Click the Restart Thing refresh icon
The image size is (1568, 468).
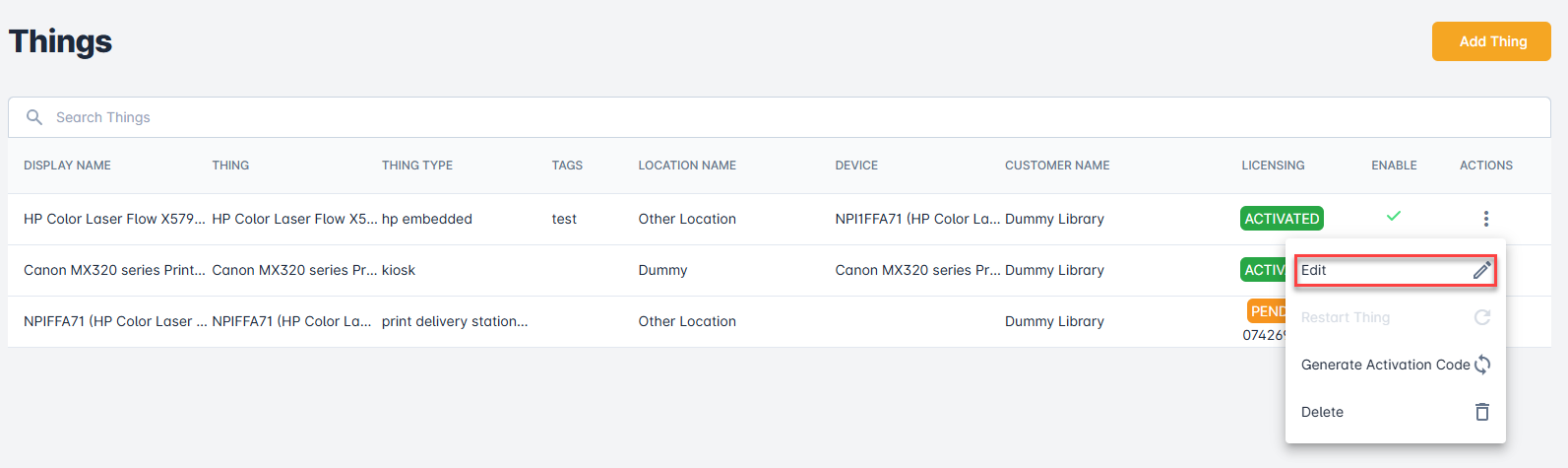point(1481,317)
